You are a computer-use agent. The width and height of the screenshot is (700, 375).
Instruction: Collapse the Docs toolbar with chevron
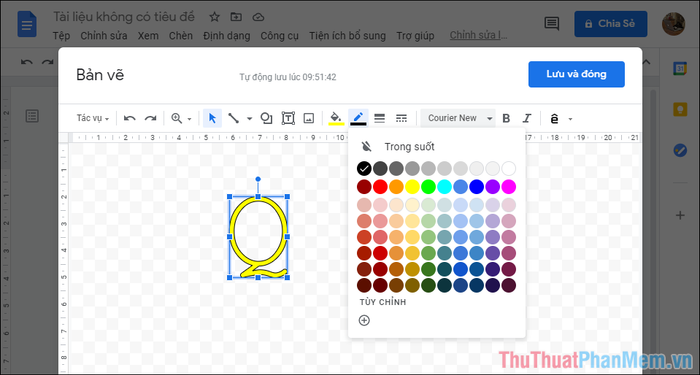point(646,62)
